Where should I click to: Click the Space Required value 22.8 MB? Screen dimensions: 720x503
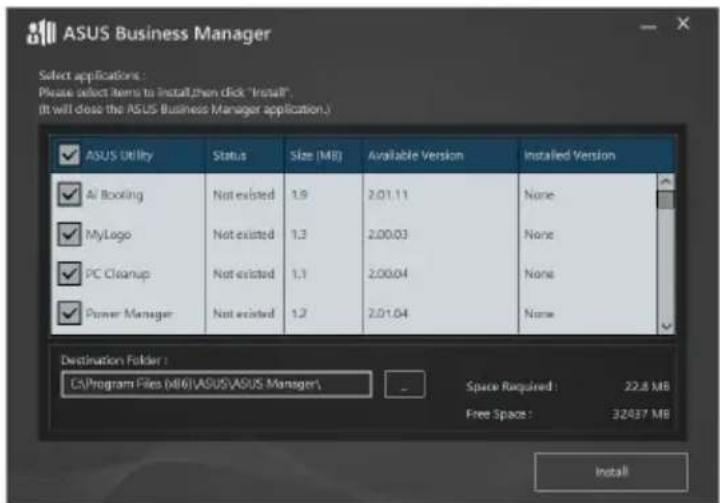pos(647,386)
